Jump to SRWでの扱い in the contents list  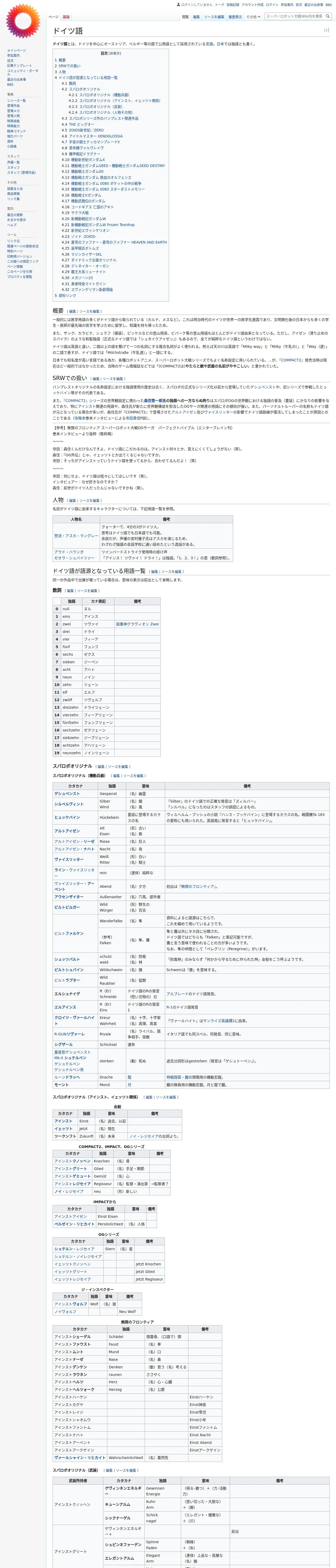click(x=67, y=66)
